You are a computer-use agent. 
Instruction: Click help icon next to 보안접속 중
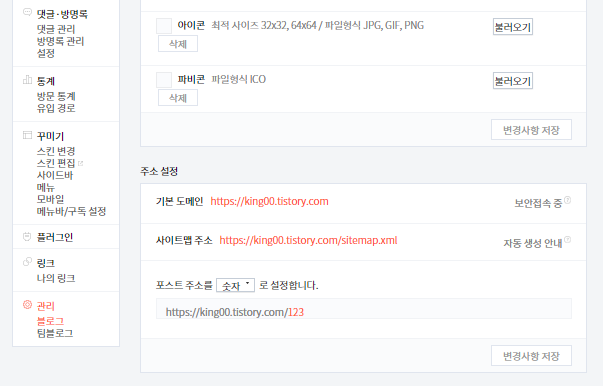[568, 200]
